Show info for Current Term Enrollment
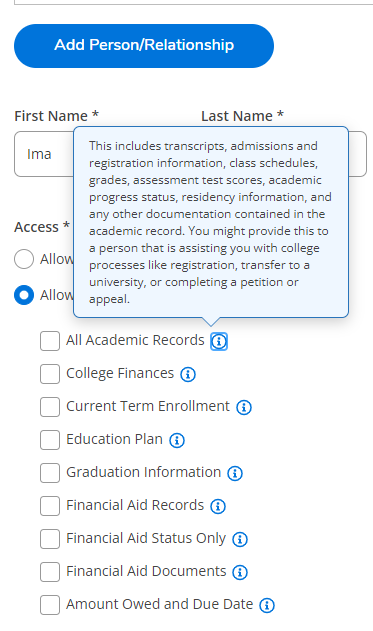This screenshot has height=631, width=373. (244, 408)
